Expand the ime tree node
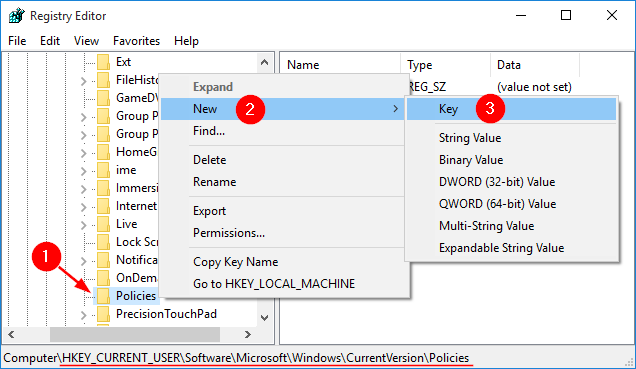Screen dimensions: 636x369 tap(84, 171)
